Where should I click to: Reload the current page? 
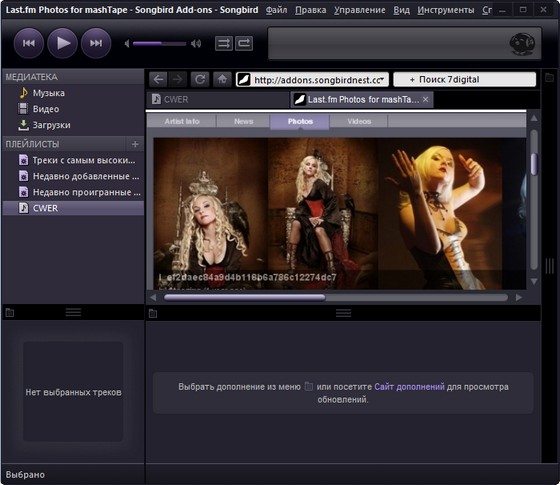tap(200, 79)
